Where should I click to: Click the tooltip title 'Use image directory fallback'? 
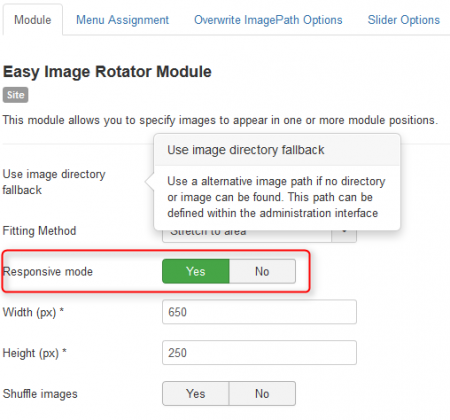(x=246, y=150)
